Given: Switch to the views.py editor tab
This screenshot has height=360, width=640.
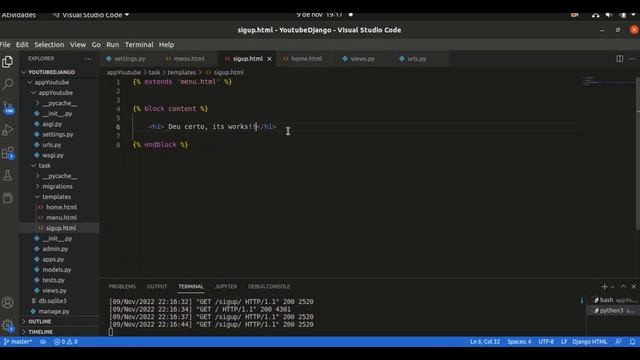Looking at the screenshot, I should pos(362,59).
